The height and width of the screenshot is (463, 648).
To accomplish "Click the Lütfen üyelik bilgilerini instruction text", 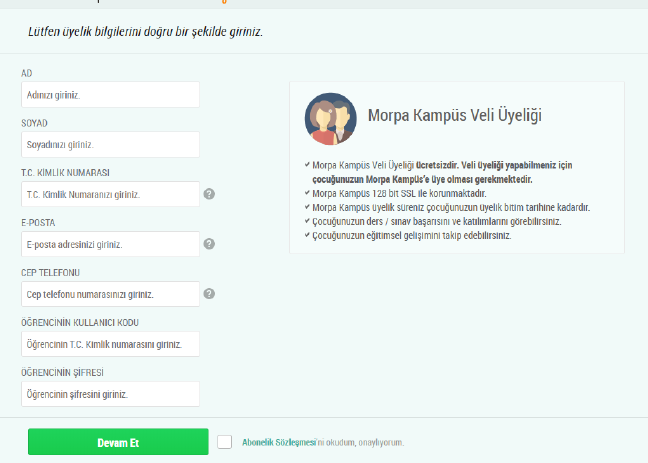I will tap(145, 32).
